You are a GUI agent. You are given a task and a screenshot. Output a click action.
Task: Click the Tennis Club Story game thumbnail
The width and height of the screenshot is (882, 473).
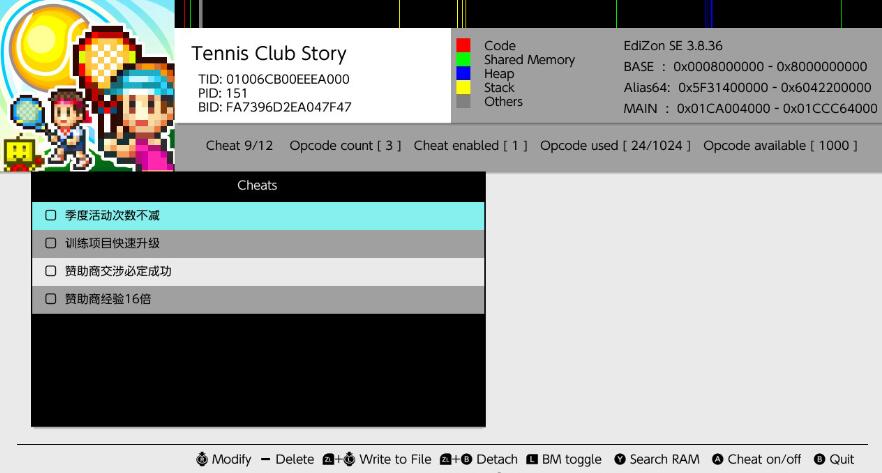tap(87, 86)
